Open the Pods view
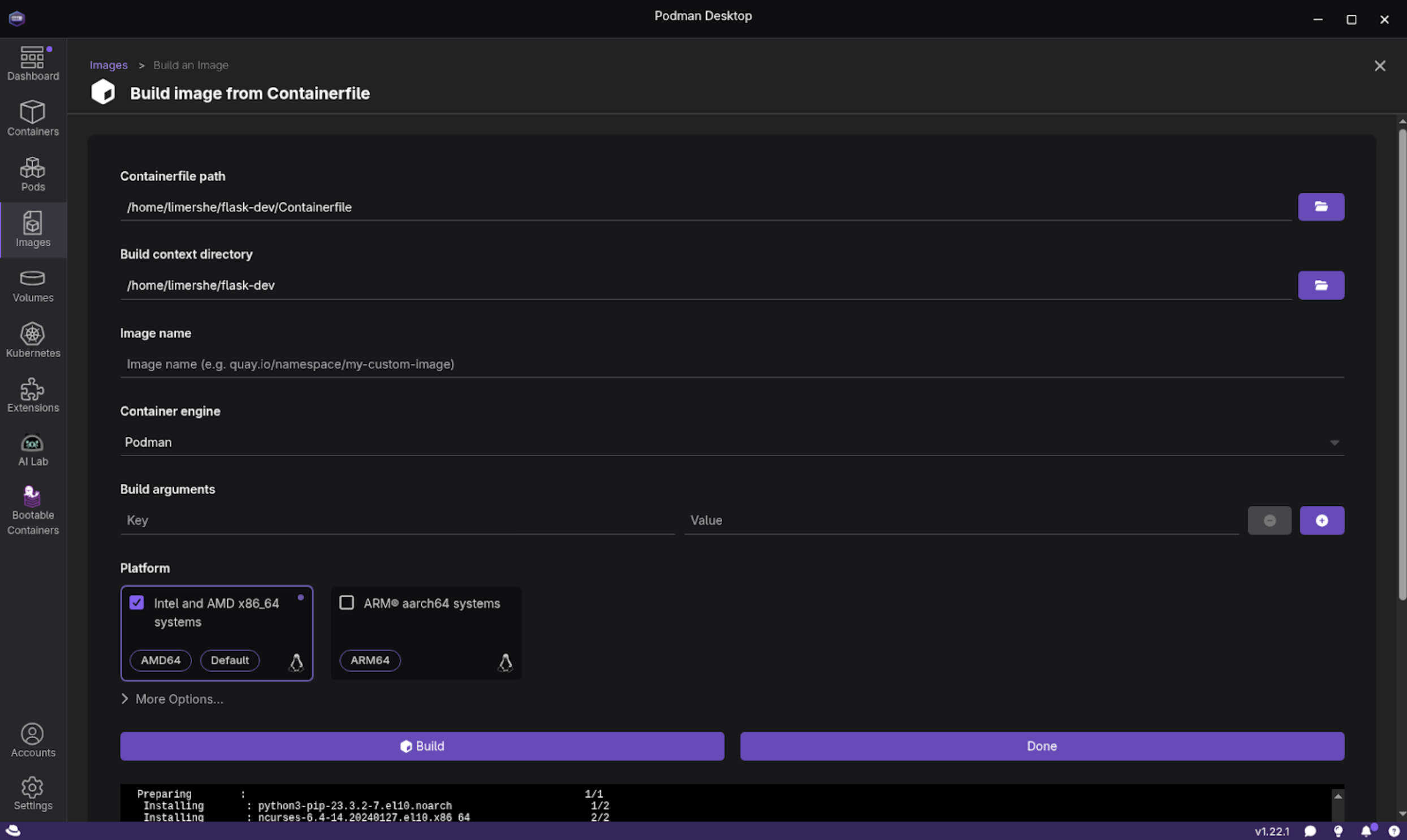The width and height of the screenshot is (1407, 840). click(x=33, y=174)
